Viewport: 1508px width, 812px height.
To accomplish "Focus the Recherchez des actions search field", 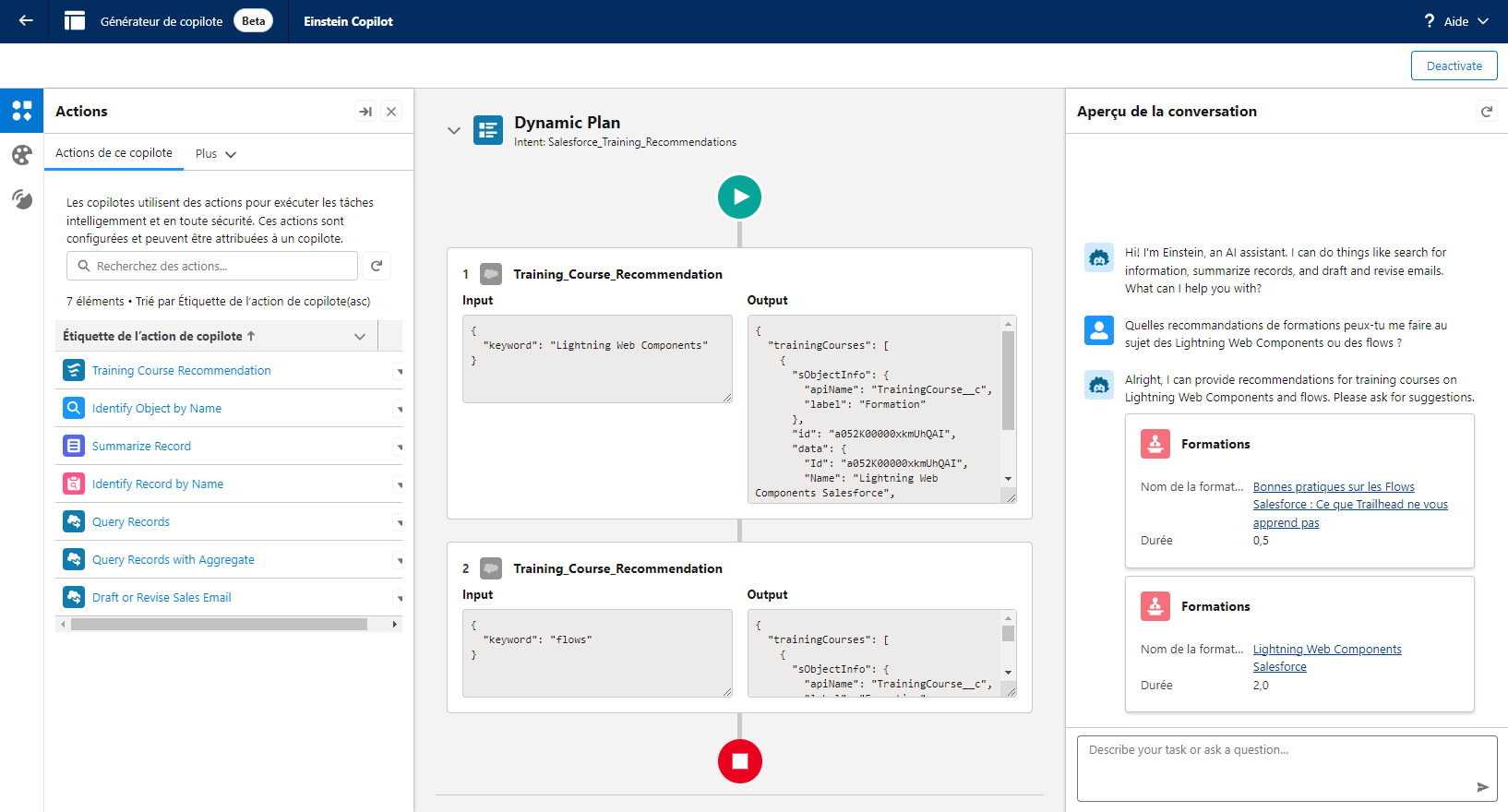I will coord(212,266).
